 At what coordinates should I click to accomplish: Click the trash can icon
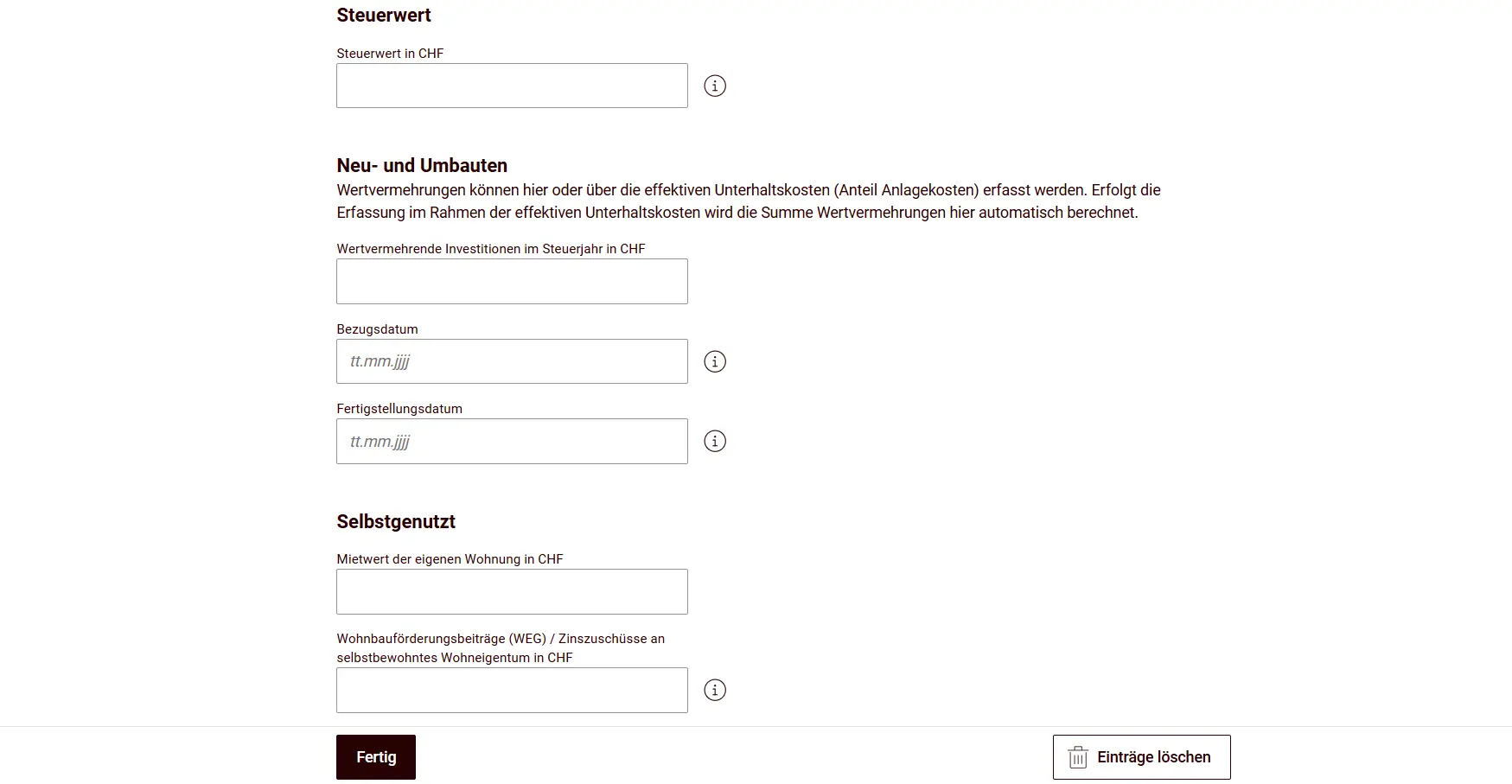coord(1078,757)
